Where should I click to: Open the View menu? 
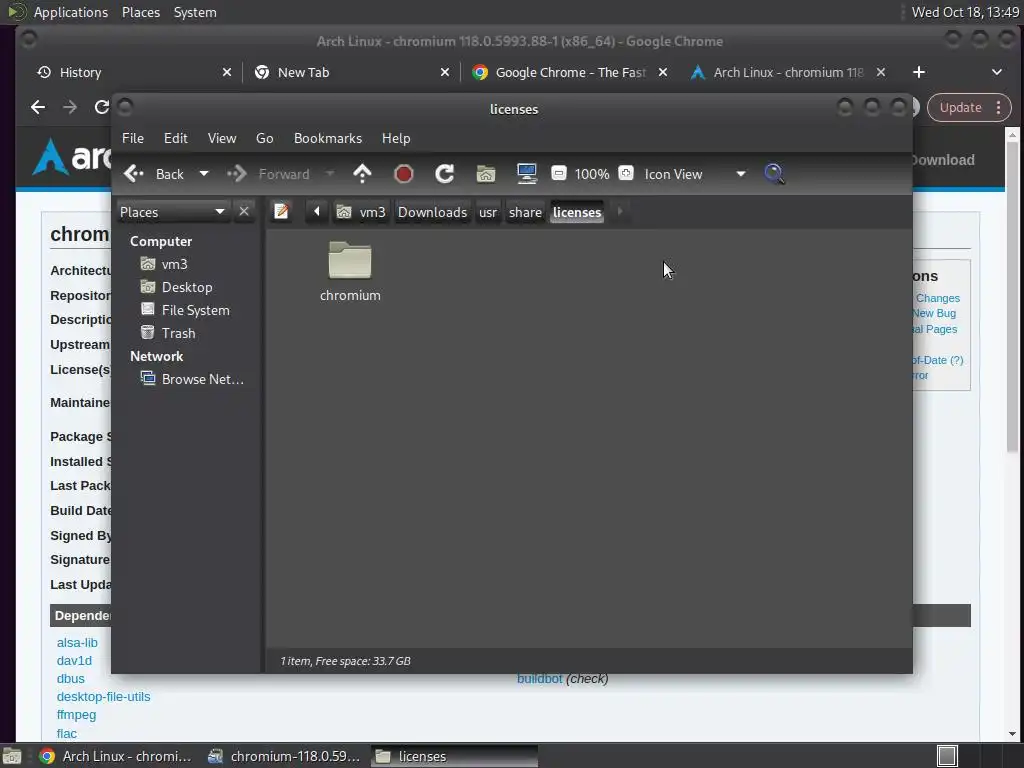[222, 138]
